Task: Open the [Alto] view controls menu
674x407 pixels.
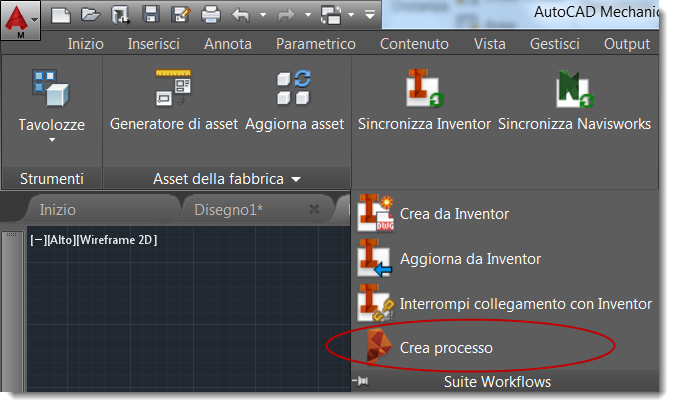Action: [61, 240]
